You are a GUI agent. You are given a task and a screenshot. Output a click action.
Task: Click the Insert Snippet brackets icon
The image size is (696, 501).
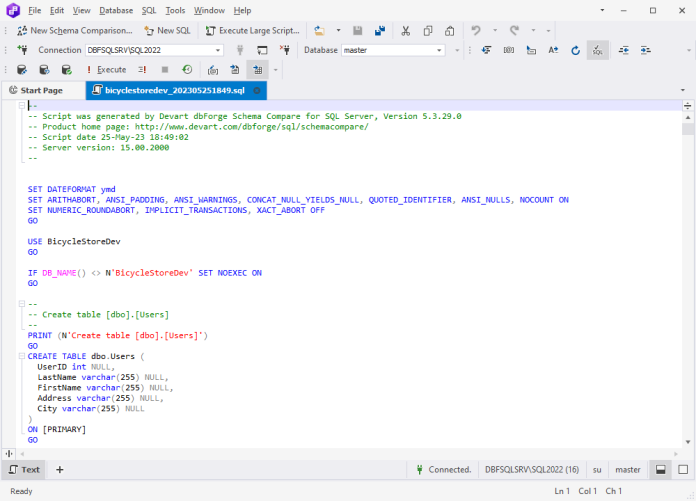(509, 50)
